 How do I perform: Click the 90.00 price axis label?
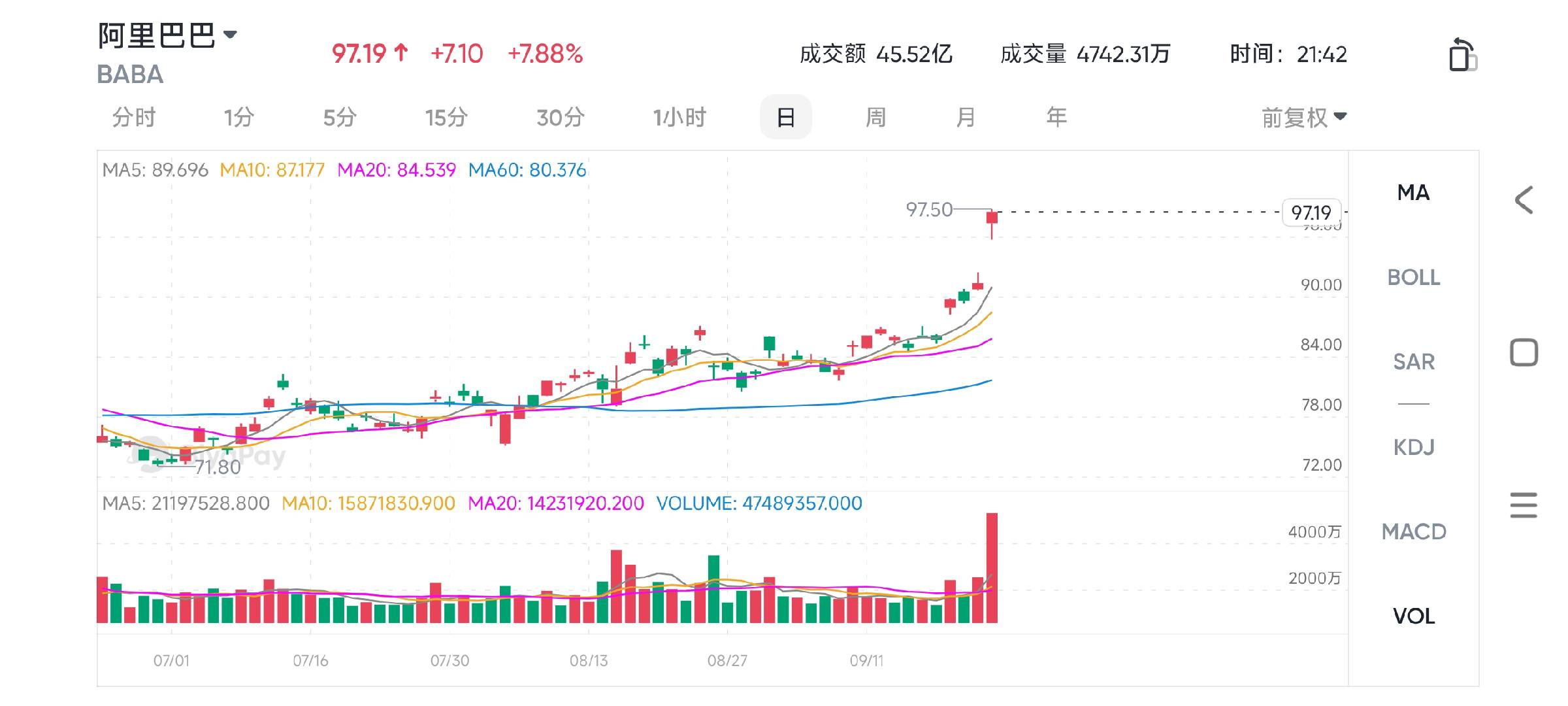(1321, 285)
